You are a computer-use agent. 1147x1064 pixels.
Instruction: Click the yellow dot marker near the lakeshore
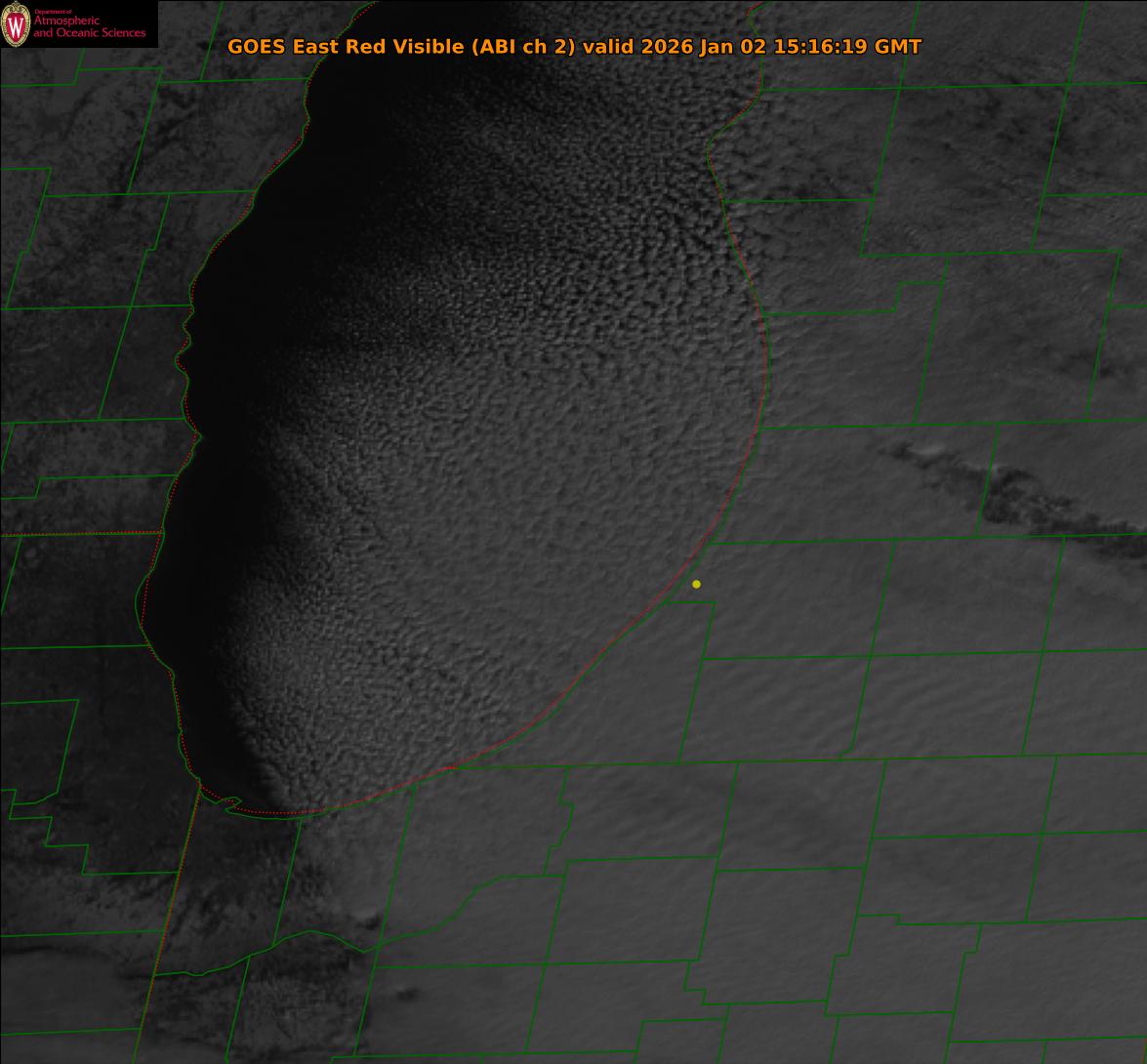coord(696,585)
